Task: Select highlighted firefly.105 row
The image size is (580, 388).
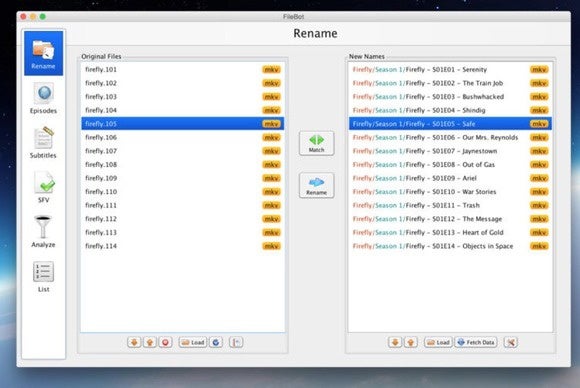Action: click(x=183, y=124)
